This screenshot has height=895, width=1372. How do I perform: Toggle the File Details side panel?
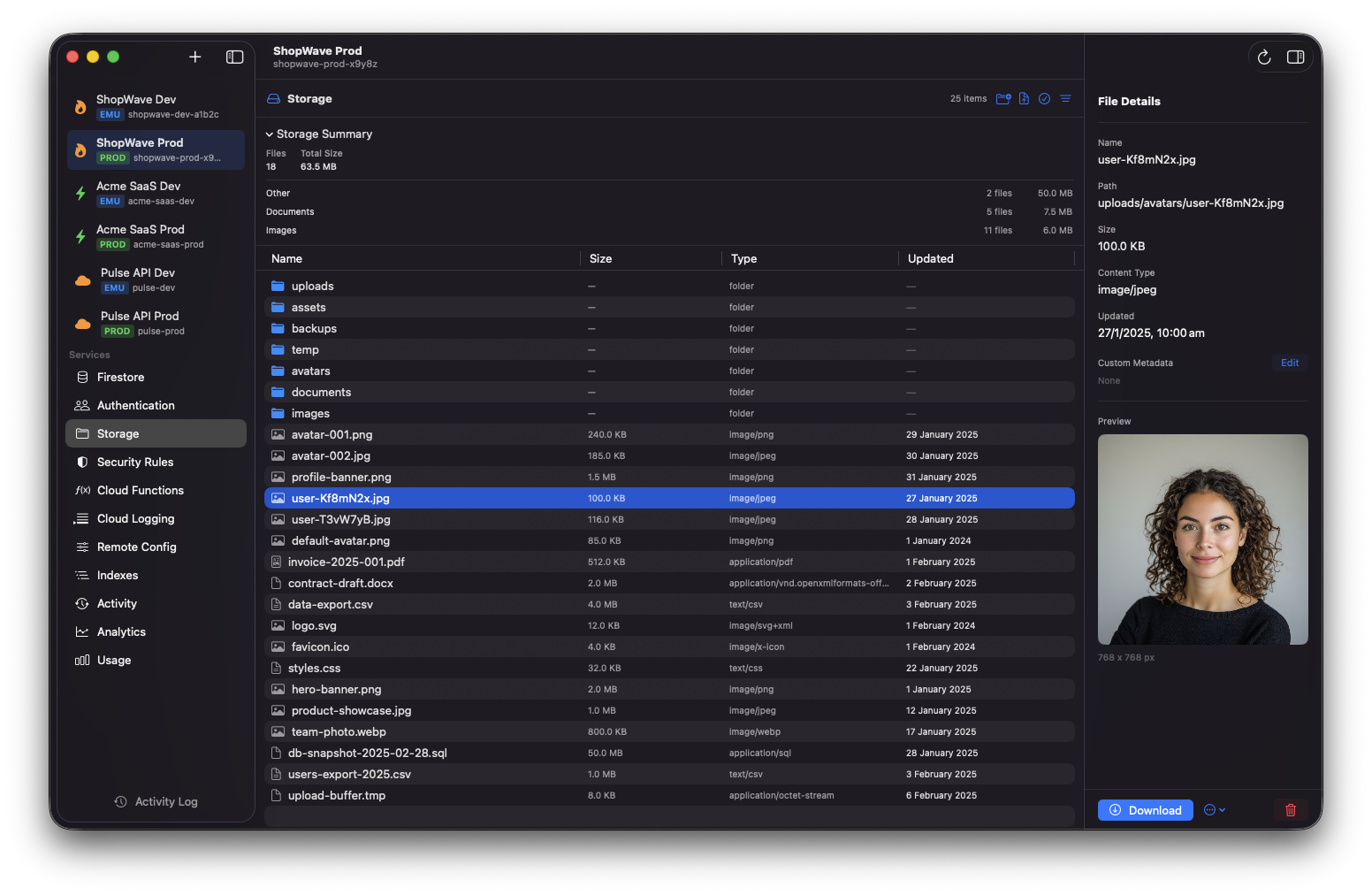[1296, 57]
